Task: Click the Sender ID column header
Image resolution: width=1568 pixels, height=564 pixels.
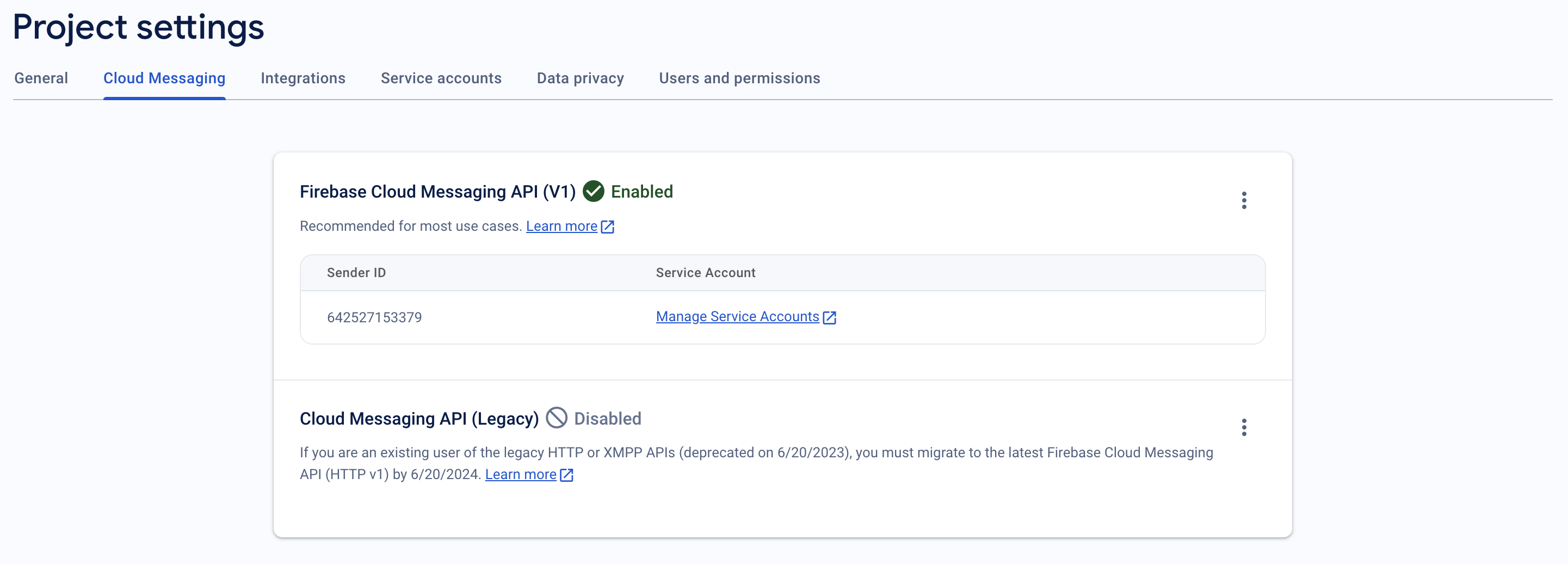Action: [356, 273]
